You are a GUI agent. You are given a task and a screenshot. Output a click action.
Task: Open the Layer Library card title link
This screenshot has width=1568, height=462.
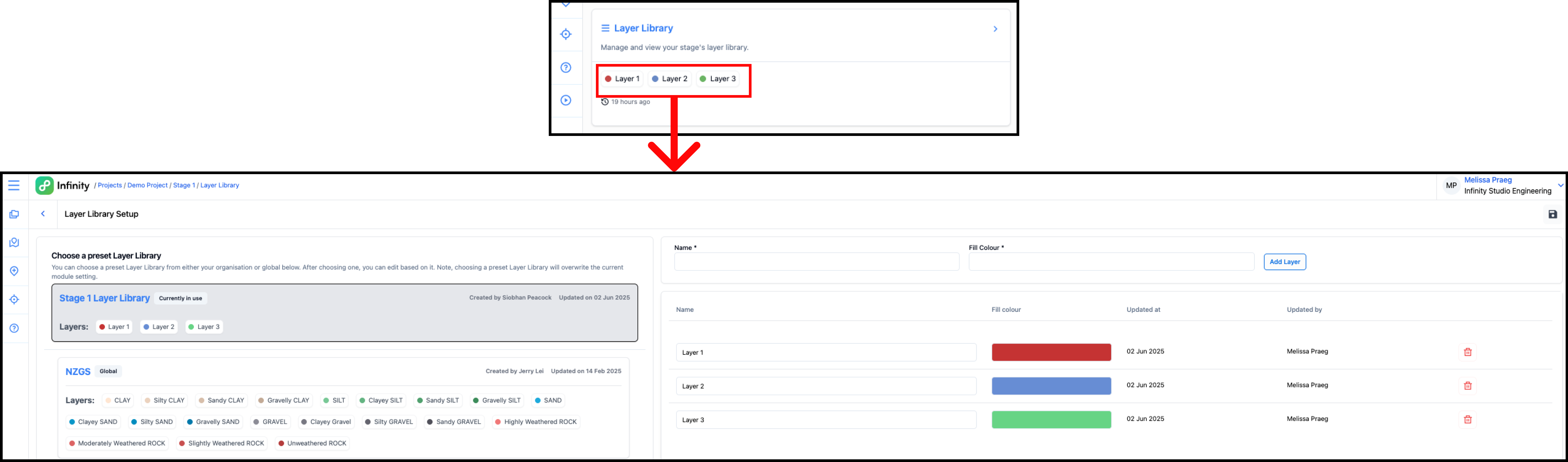(643, 28)
